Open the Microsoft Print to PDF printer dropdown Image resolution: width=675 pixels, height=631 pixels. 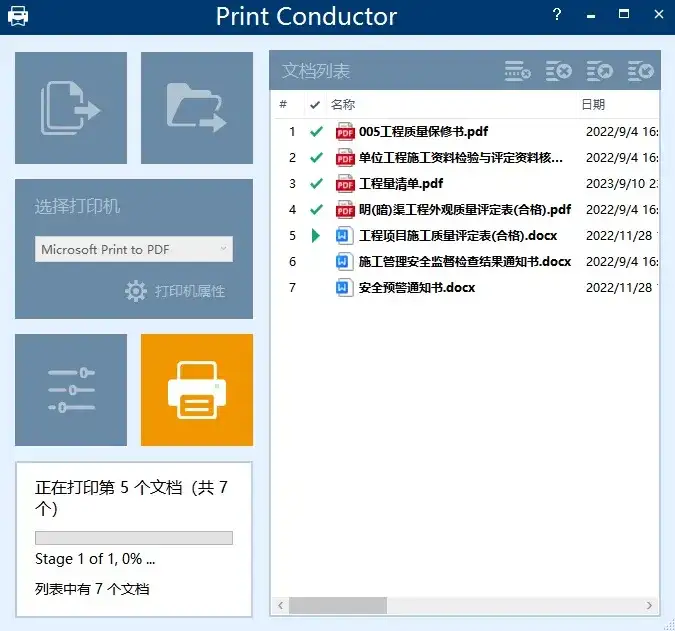134,249
